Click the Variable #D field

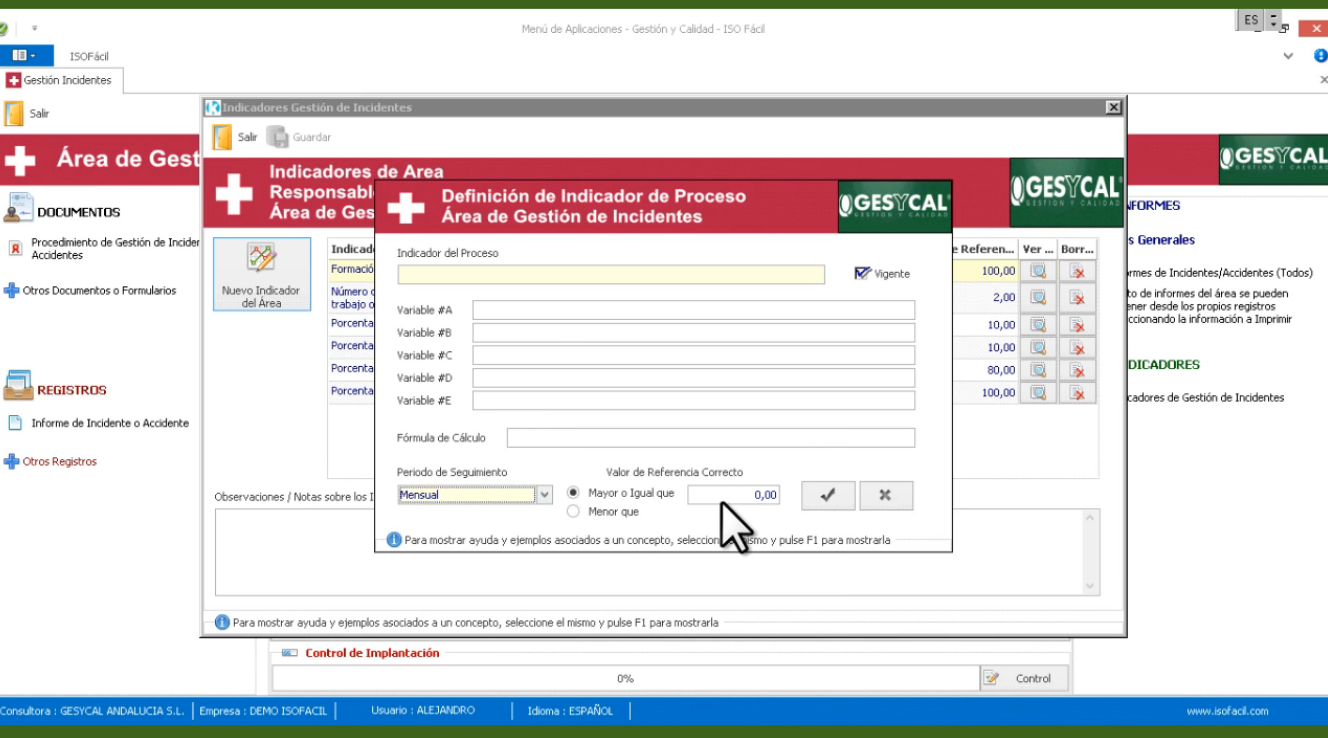pyautogui.click(x=694, y=378)
